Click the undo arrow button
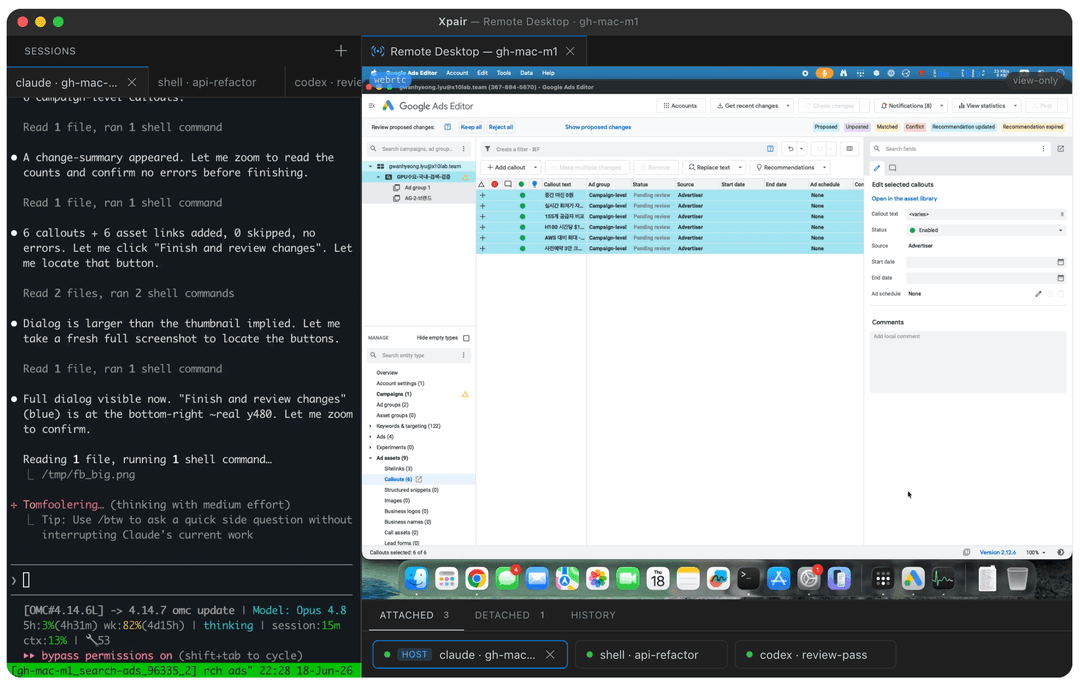1080x684 pixels. click(791, 149)
